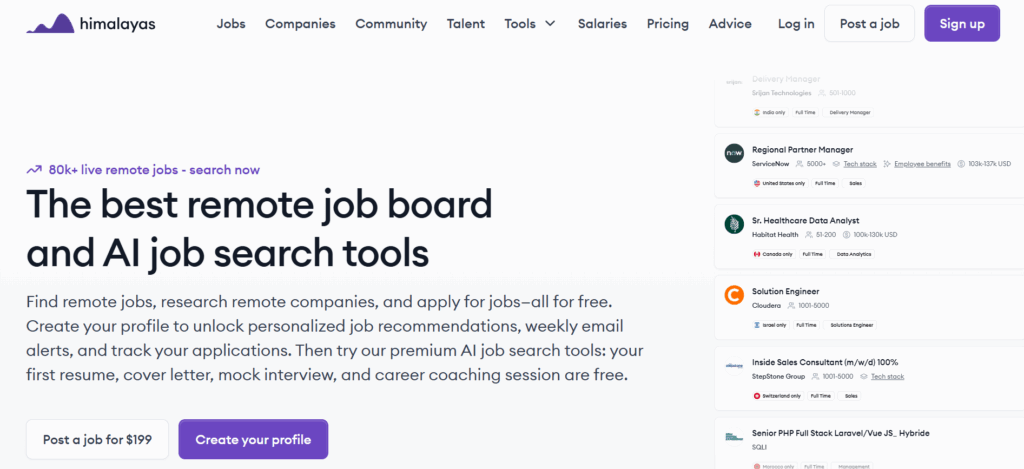
Task: Click Post a job for $199
Action: pyautogui.click(x=97, y=439)
